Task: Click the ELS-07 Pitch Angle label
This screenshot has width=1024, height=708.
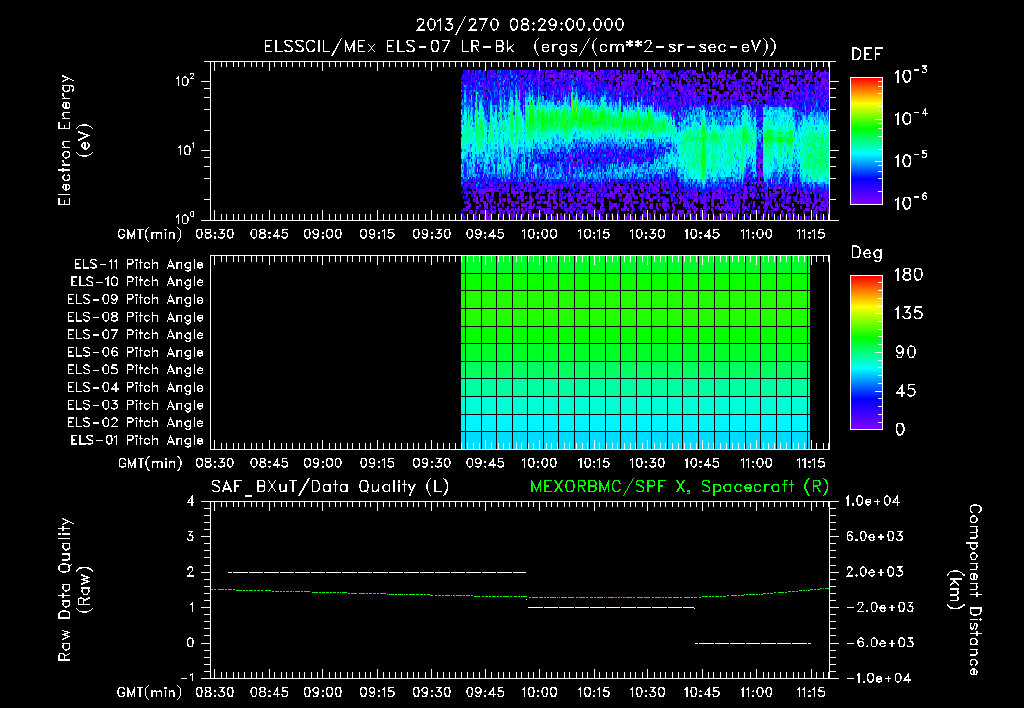Action: 135,334
